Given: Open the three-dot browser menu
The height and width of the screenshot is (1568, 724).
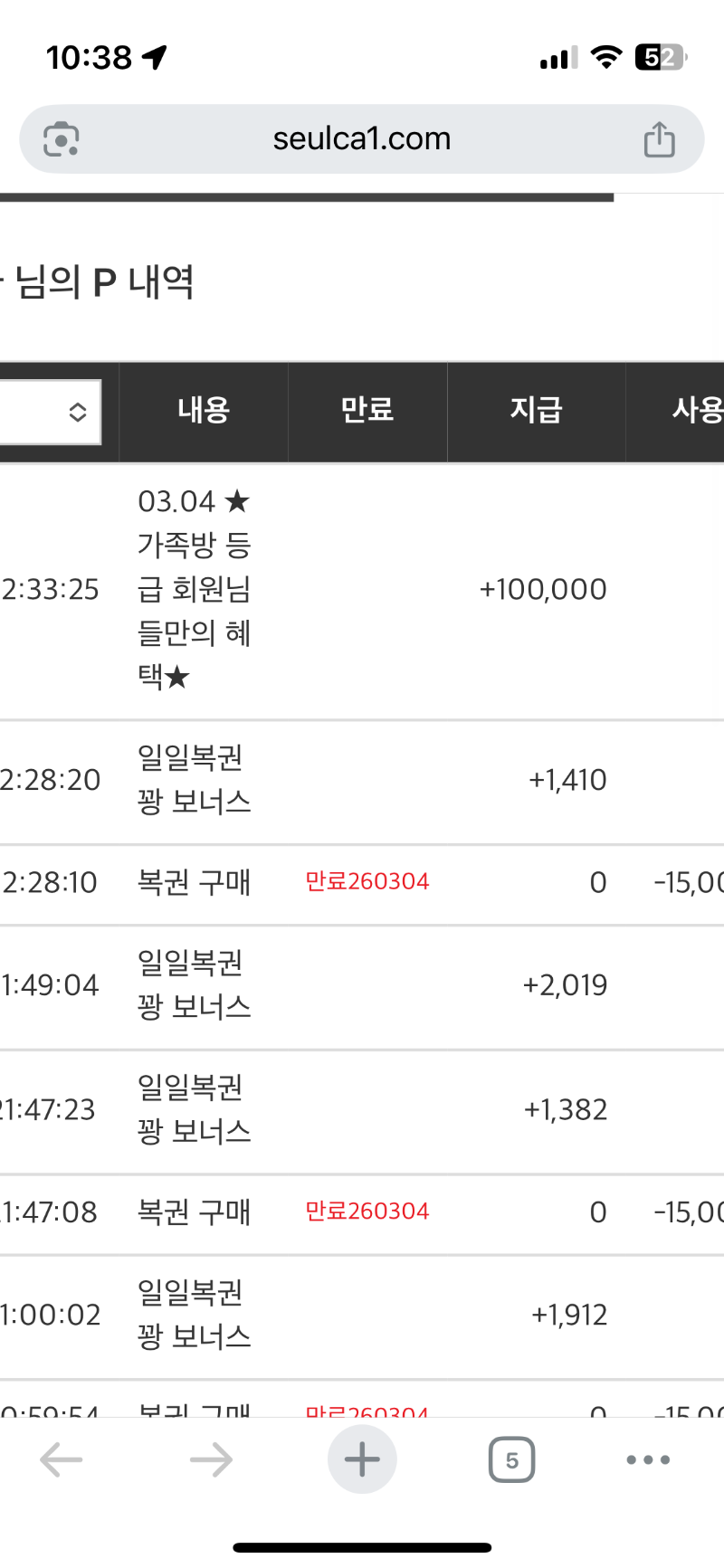Looking at the screenshot, I should click(x=648, y=1459).
